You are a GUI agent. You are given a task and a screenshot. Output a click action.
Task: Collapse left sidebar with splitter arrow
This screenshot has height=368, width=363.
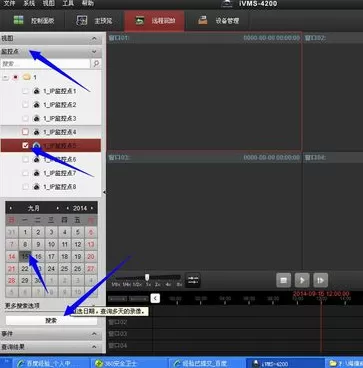[x=104, y=192]
